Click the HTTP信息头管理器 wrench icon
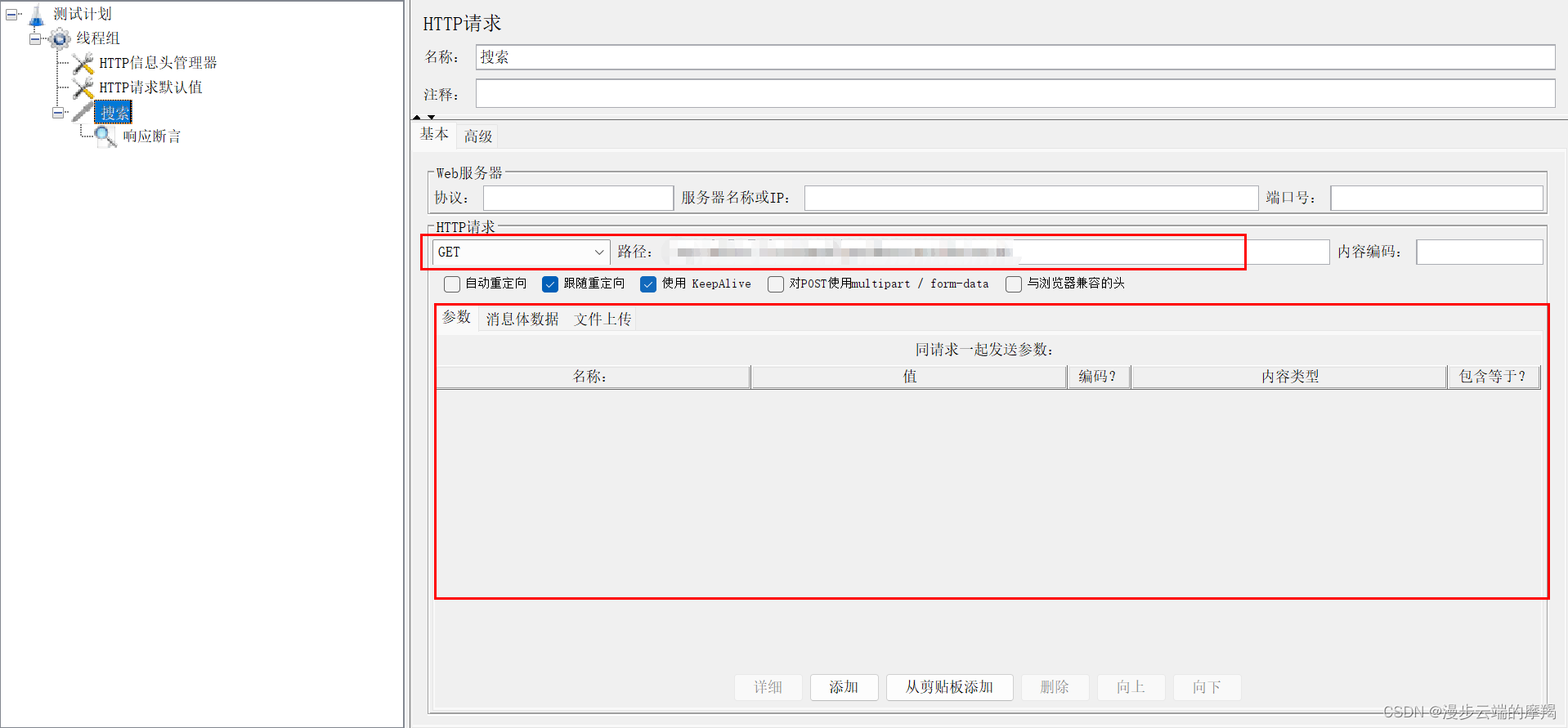 tap(83, 63)
